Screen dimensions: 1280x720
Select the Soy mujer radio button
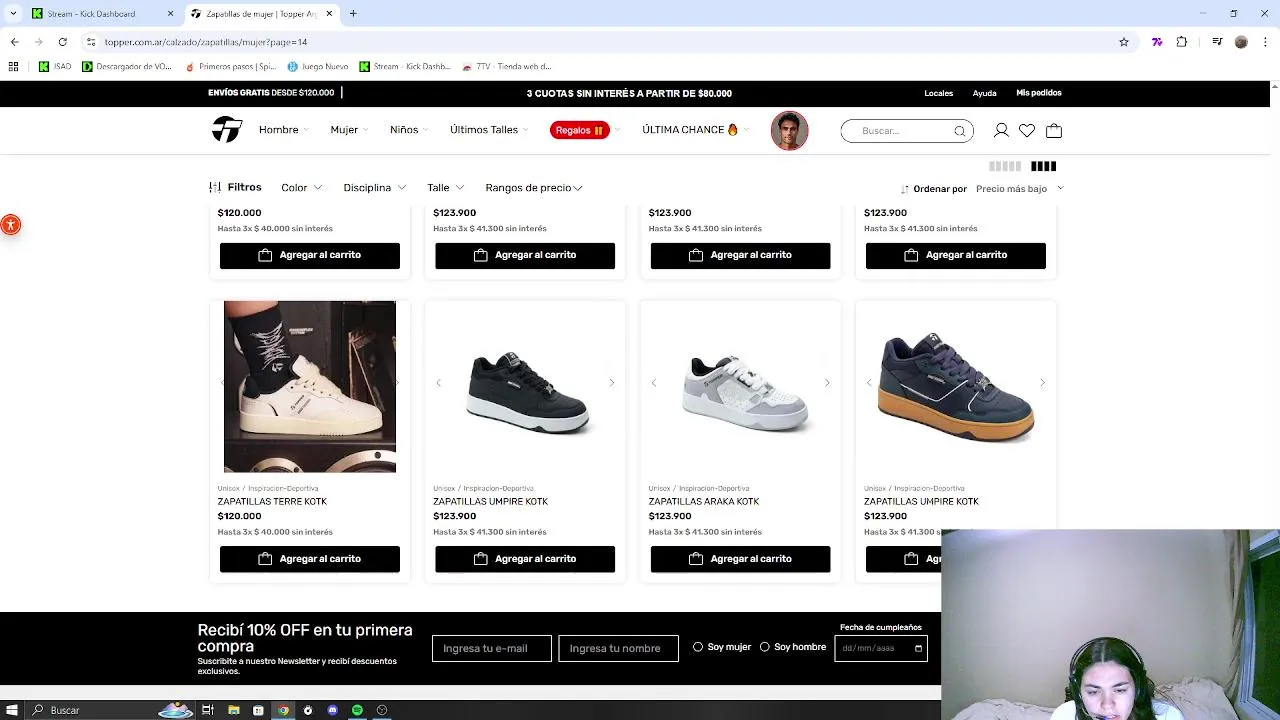[698, 647]
